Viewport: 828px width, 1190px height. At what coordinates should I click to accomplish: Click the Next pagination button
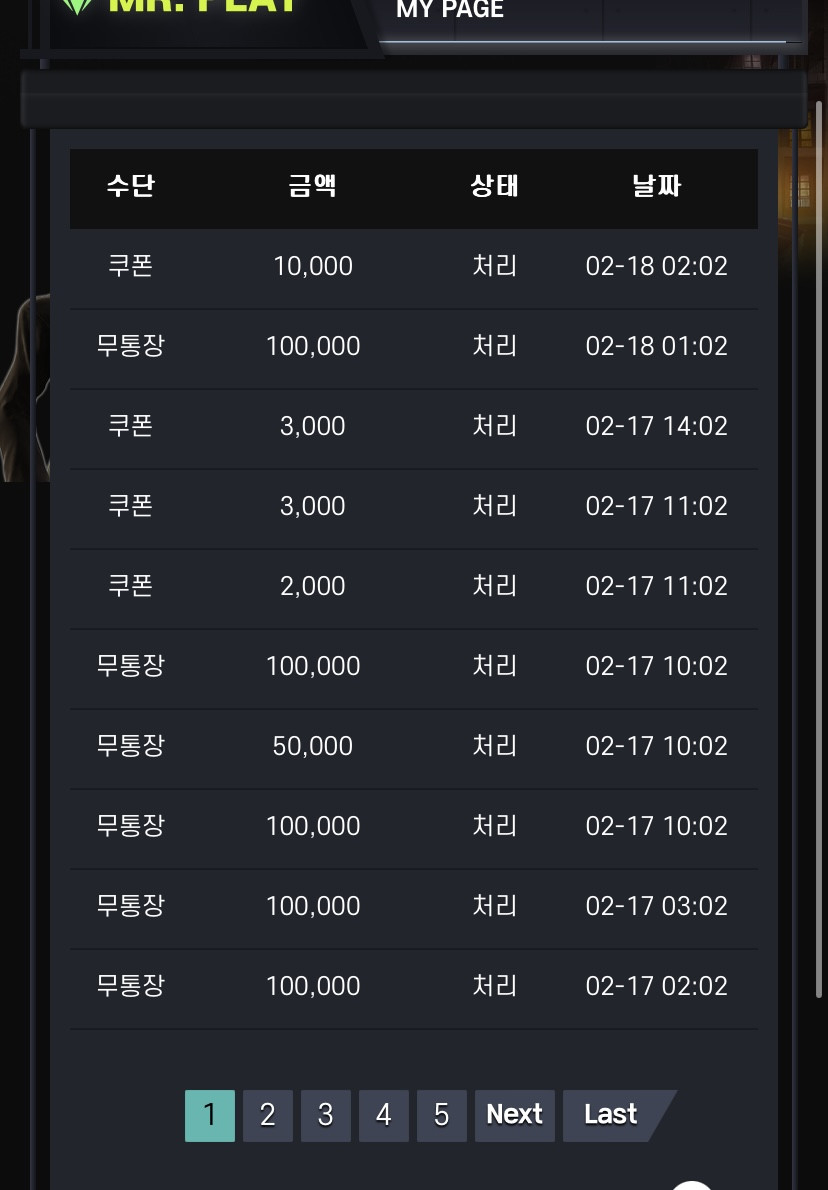515,1116
